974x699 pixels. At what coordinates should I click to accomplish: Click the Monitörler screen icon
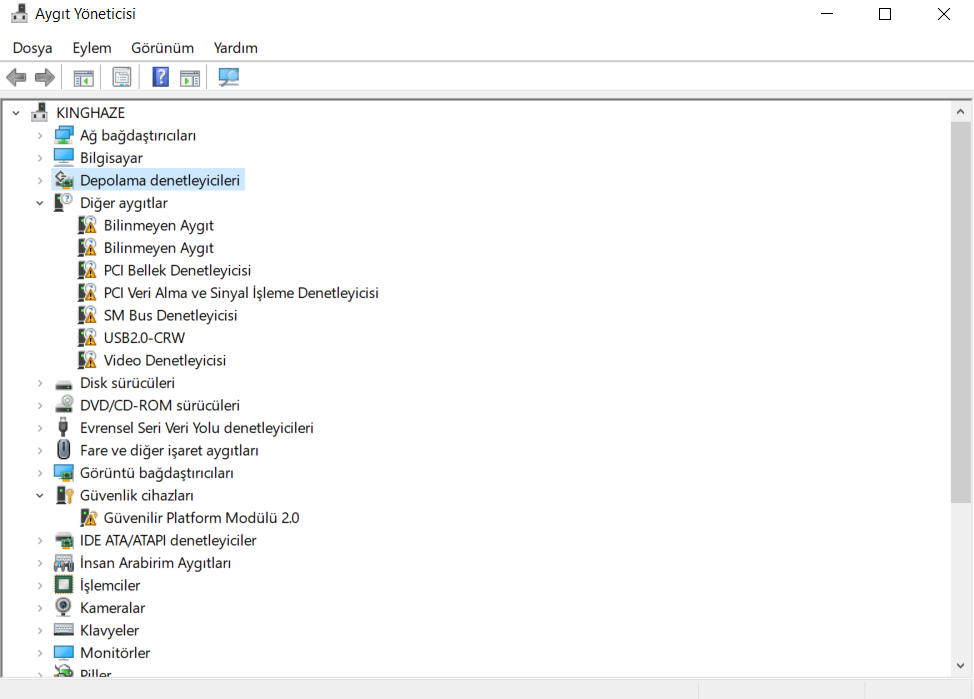pyautogui.click(x=63, y=652)
